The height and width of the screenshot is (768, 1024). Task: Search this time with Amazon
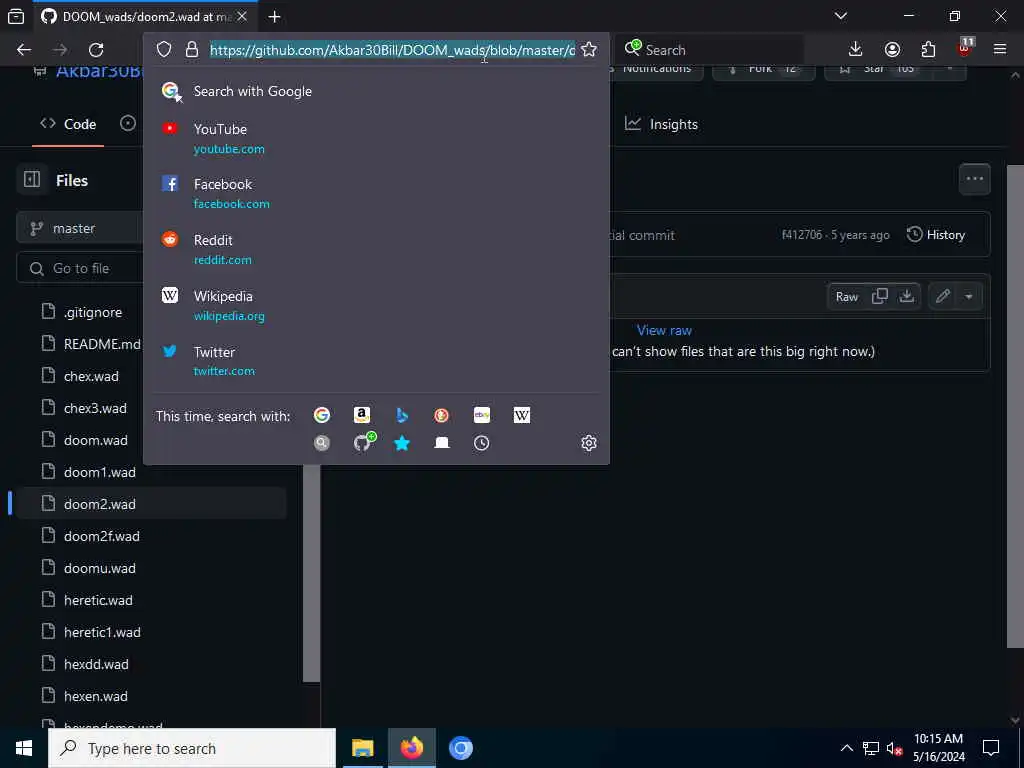pos(362,415)
